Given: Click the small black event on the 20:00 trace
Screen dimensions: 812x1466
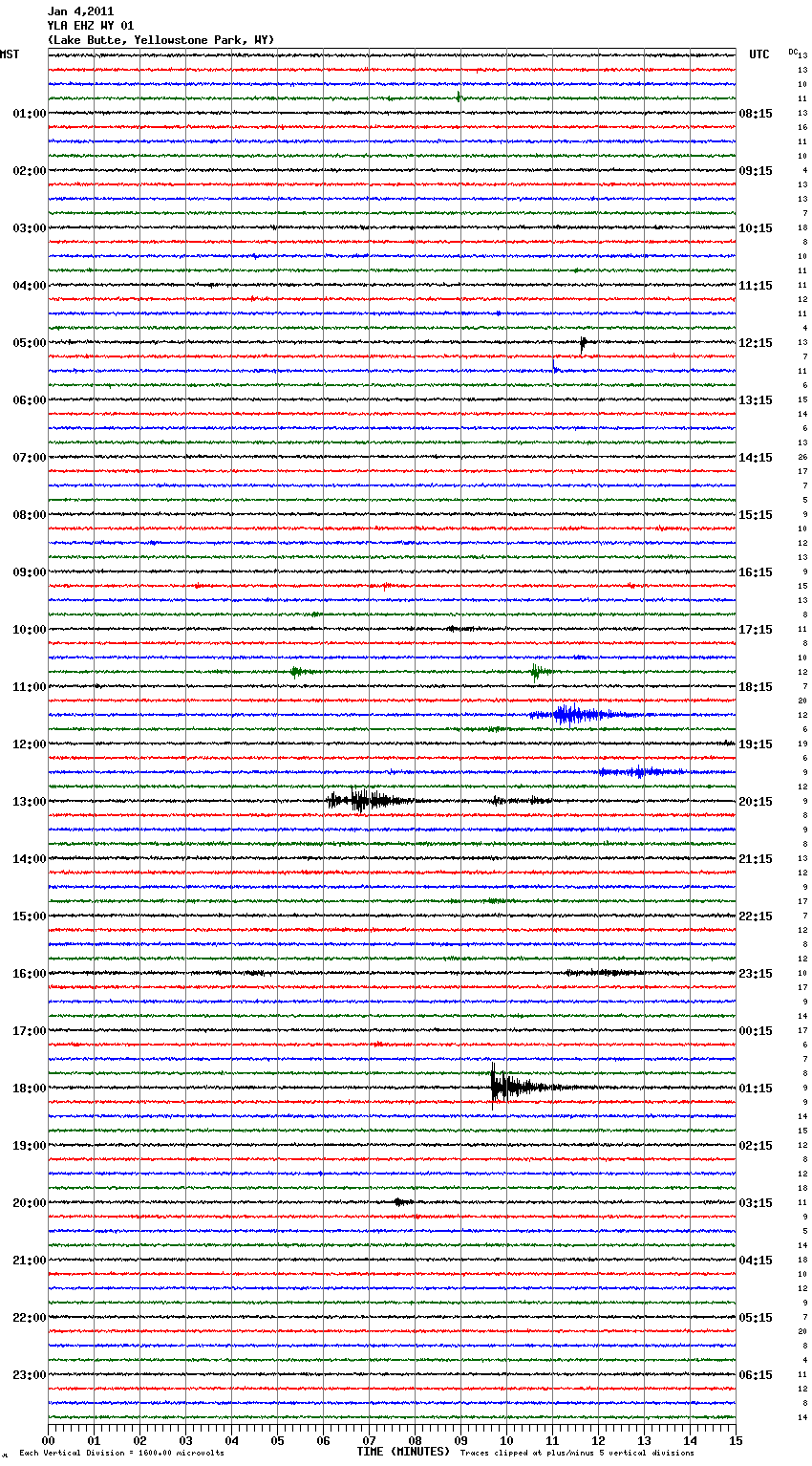Looking at the screenshot, I should 402,1202.
